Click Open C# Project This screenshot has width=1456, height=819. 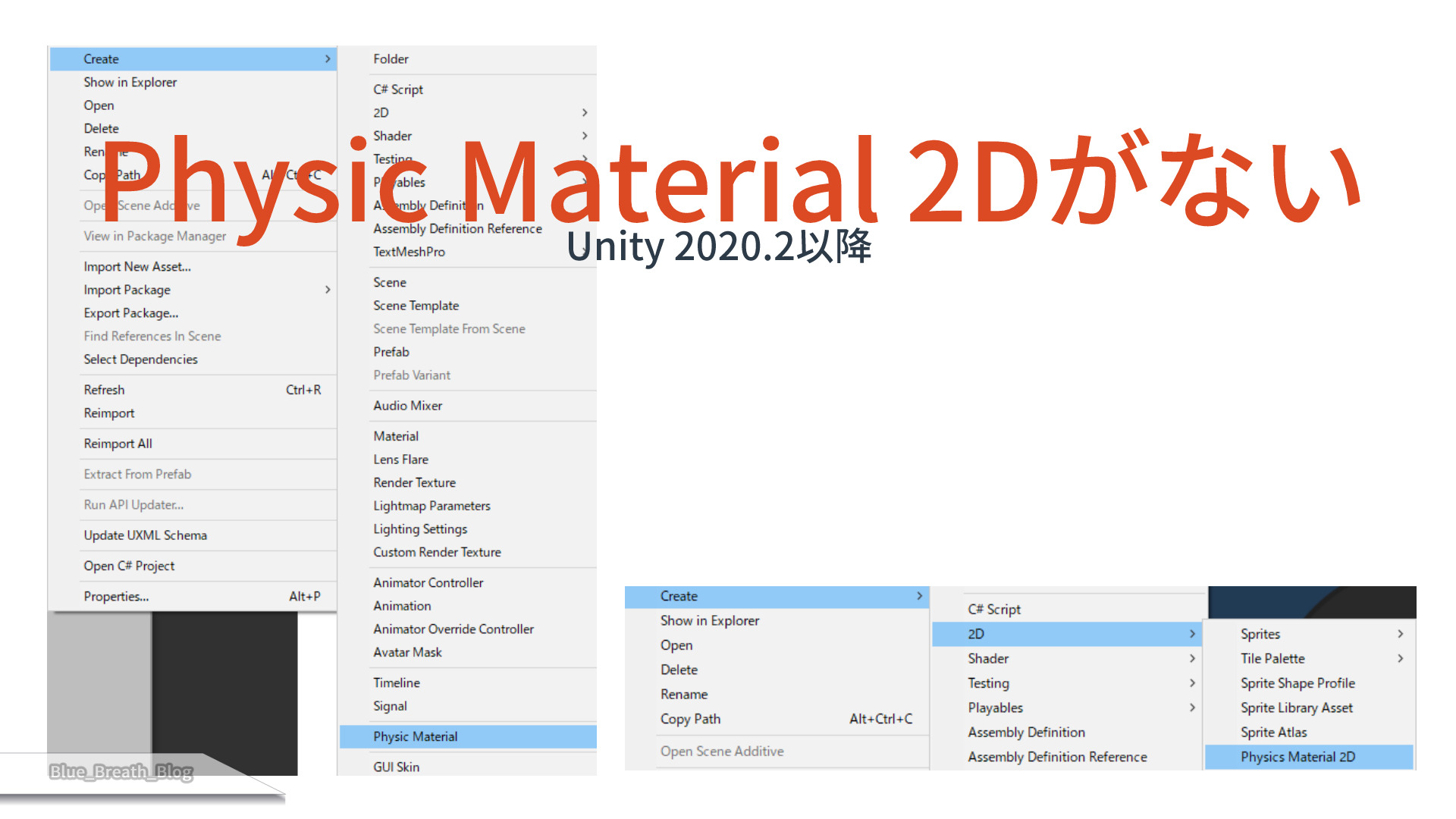pos(129,566)
